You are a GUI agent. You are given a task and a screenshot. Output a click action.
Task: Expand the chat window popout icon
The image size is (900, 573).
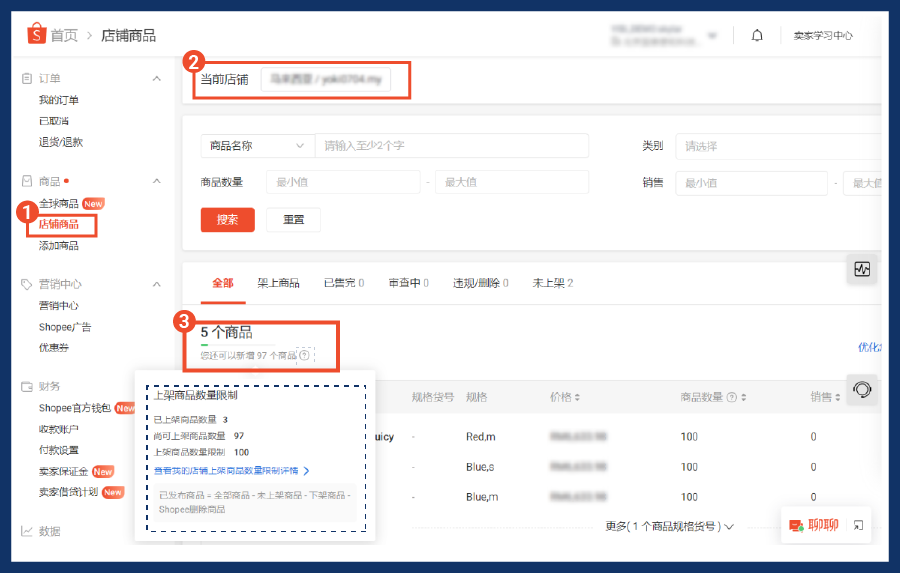tap(858, 525)
